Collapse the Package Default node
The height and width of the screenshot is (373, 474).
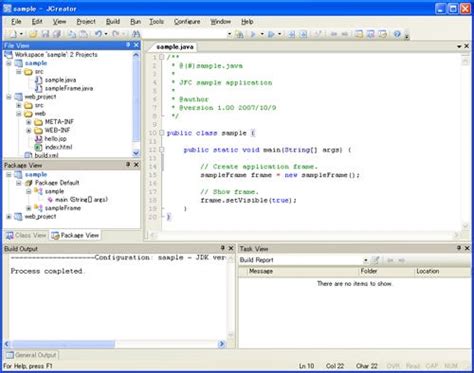click(x=19, y=183)
